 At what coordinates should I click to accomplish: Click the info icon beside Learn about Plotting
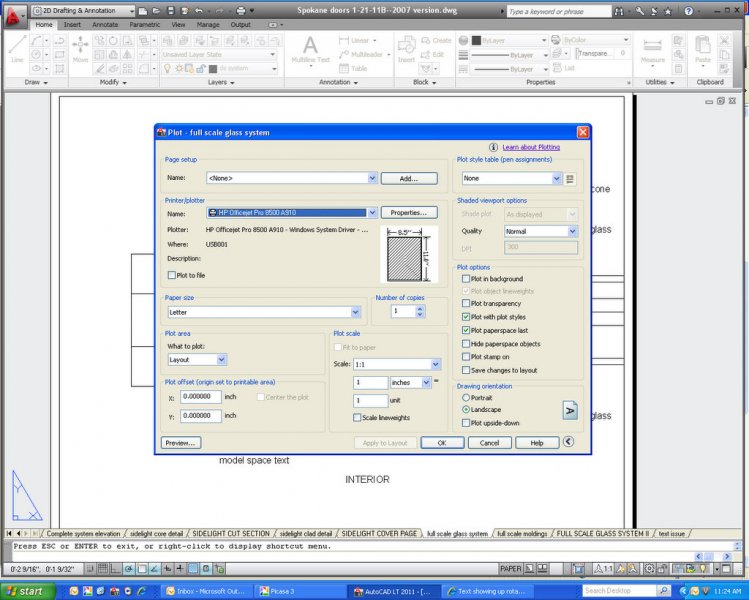pos(493,147)
